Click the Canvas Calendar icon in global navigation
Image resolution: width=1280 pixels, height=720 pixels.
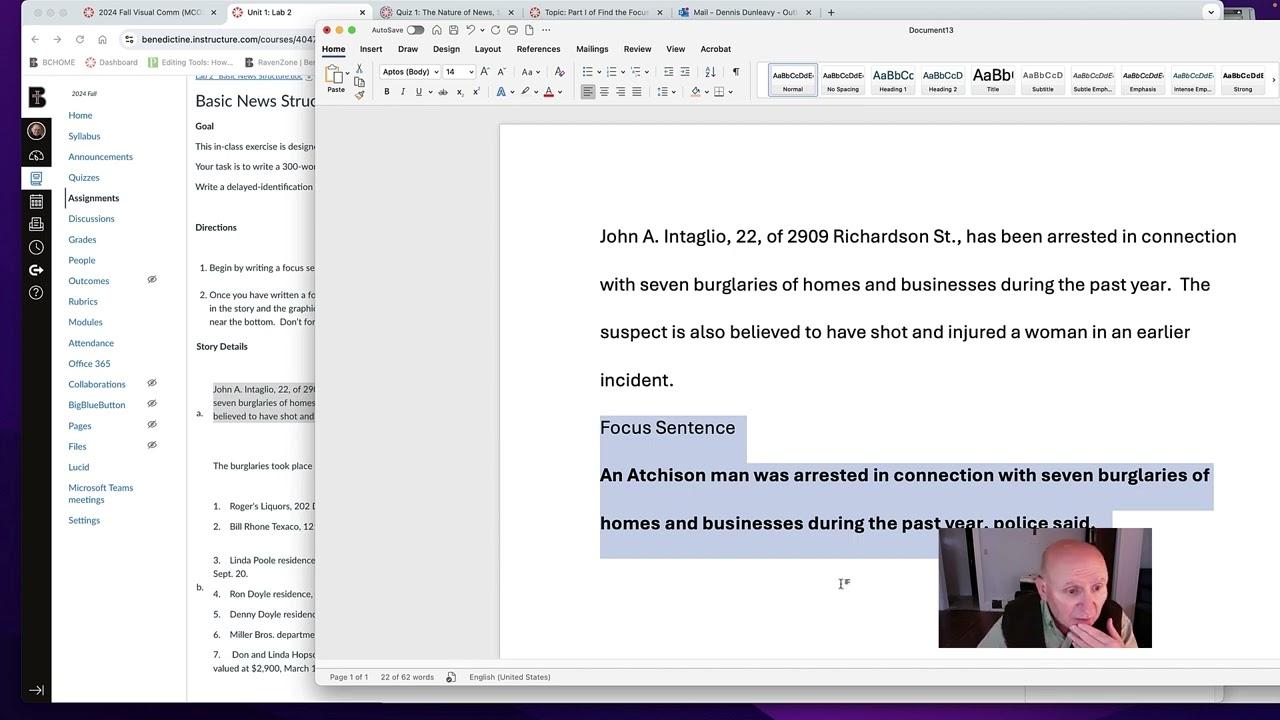click(36, 201)
